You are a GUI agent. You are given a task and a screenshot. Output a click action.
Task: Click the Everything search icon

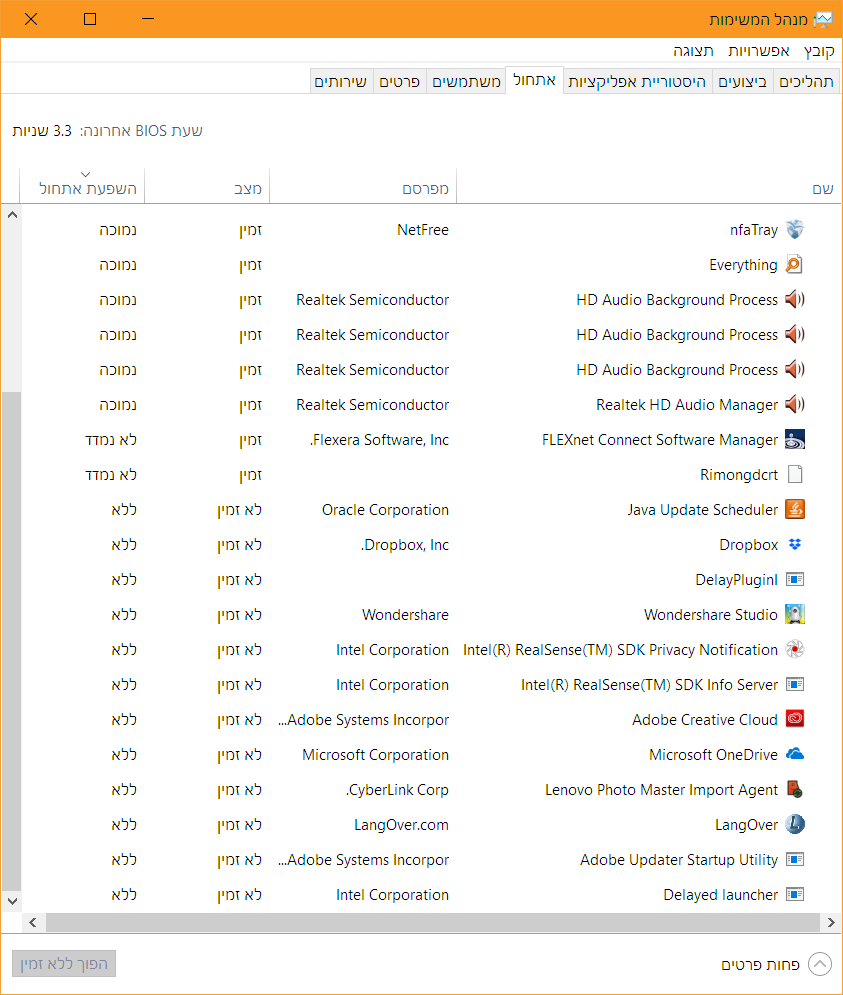795,265
